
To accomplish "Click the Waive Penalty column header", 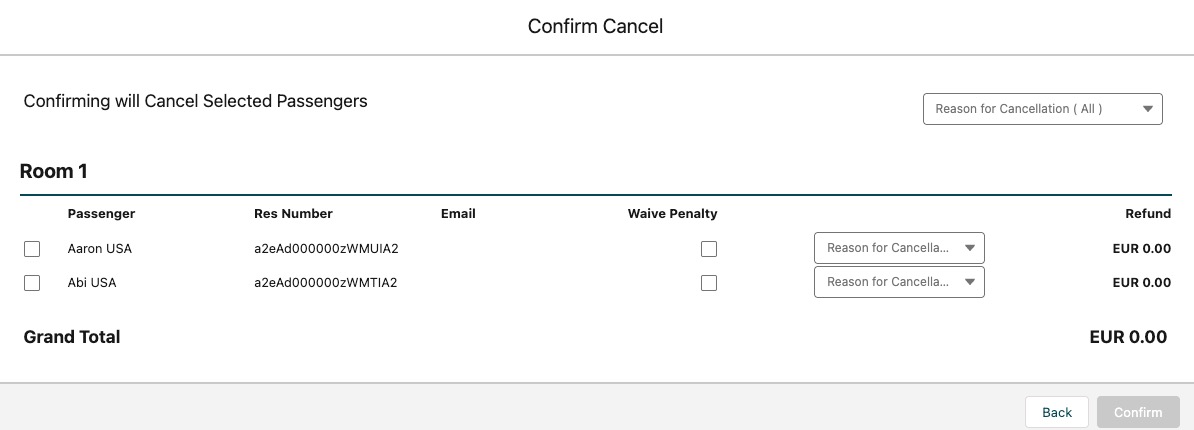I will click(672, 214).
